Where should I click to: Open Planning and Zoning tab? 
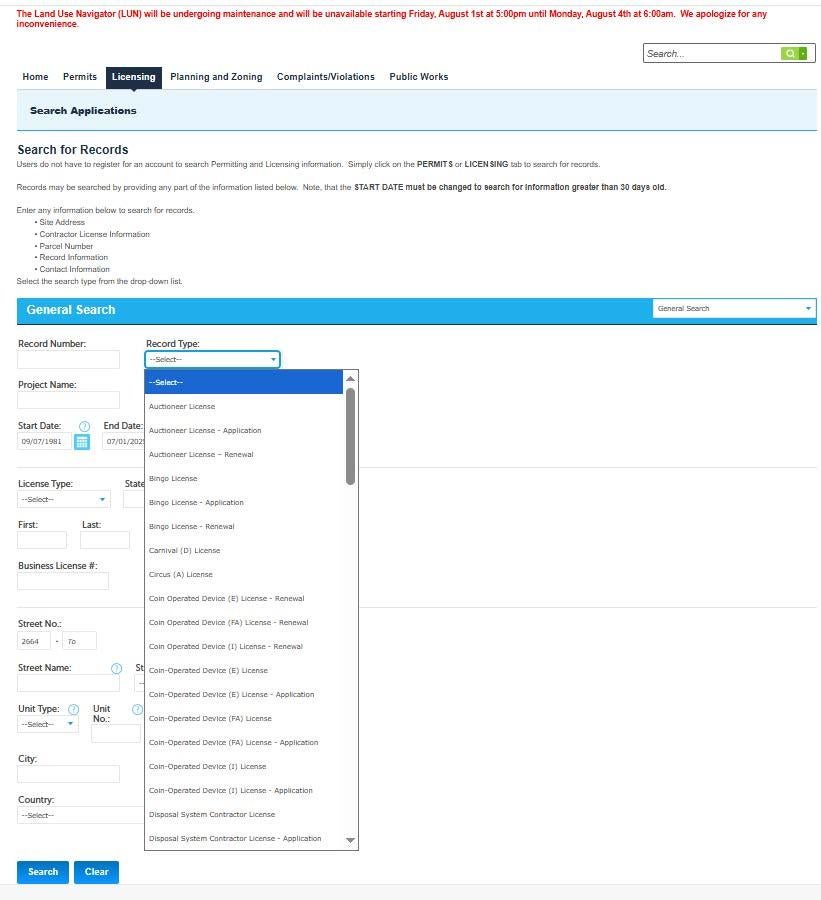coord(216,77)
